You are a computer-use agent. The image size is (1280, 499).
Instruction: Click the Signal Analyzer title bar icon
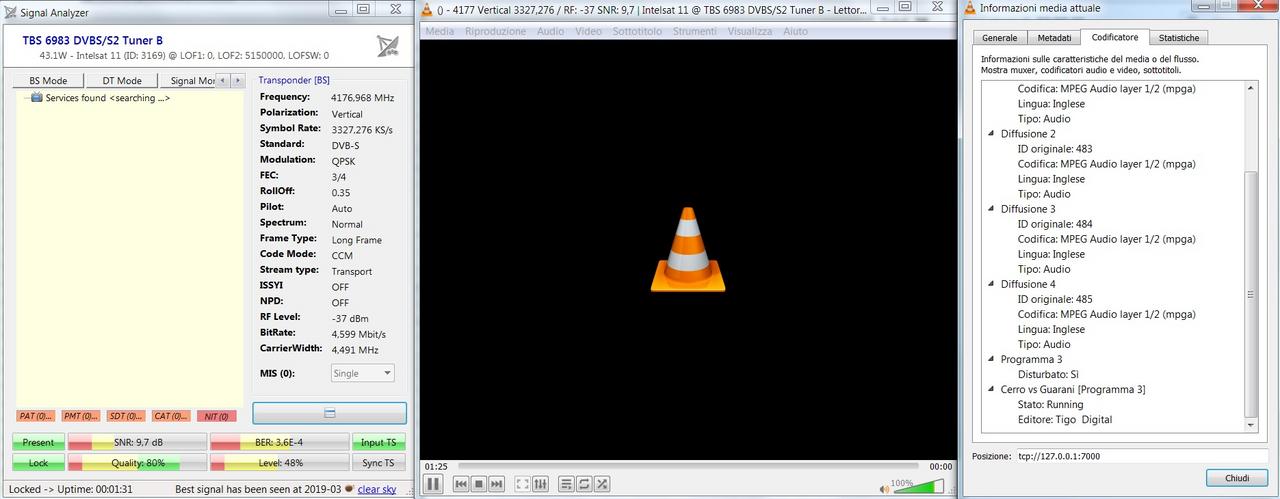point(11,11)
